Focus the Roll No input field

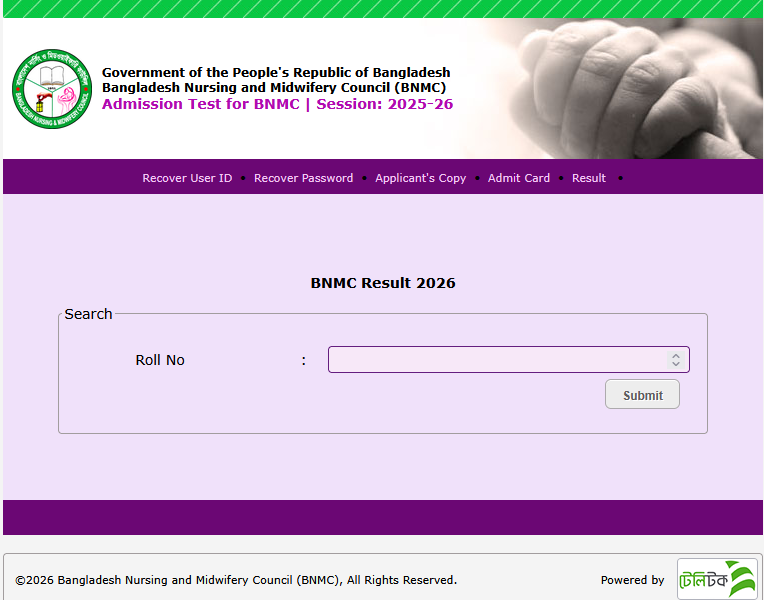495,360
